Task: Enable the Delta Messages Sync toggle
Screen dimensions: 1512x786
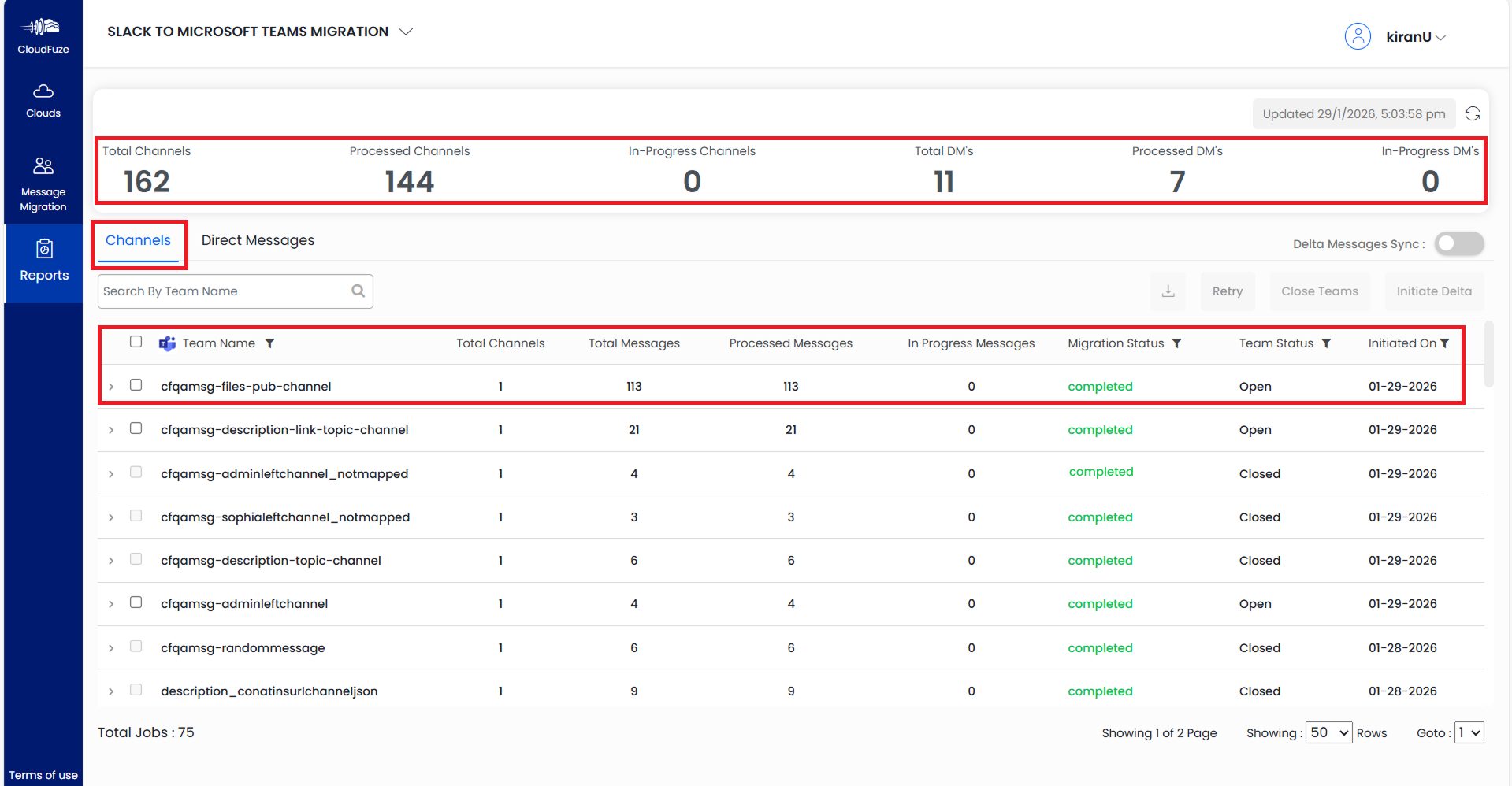Action: coord(1458,244)
